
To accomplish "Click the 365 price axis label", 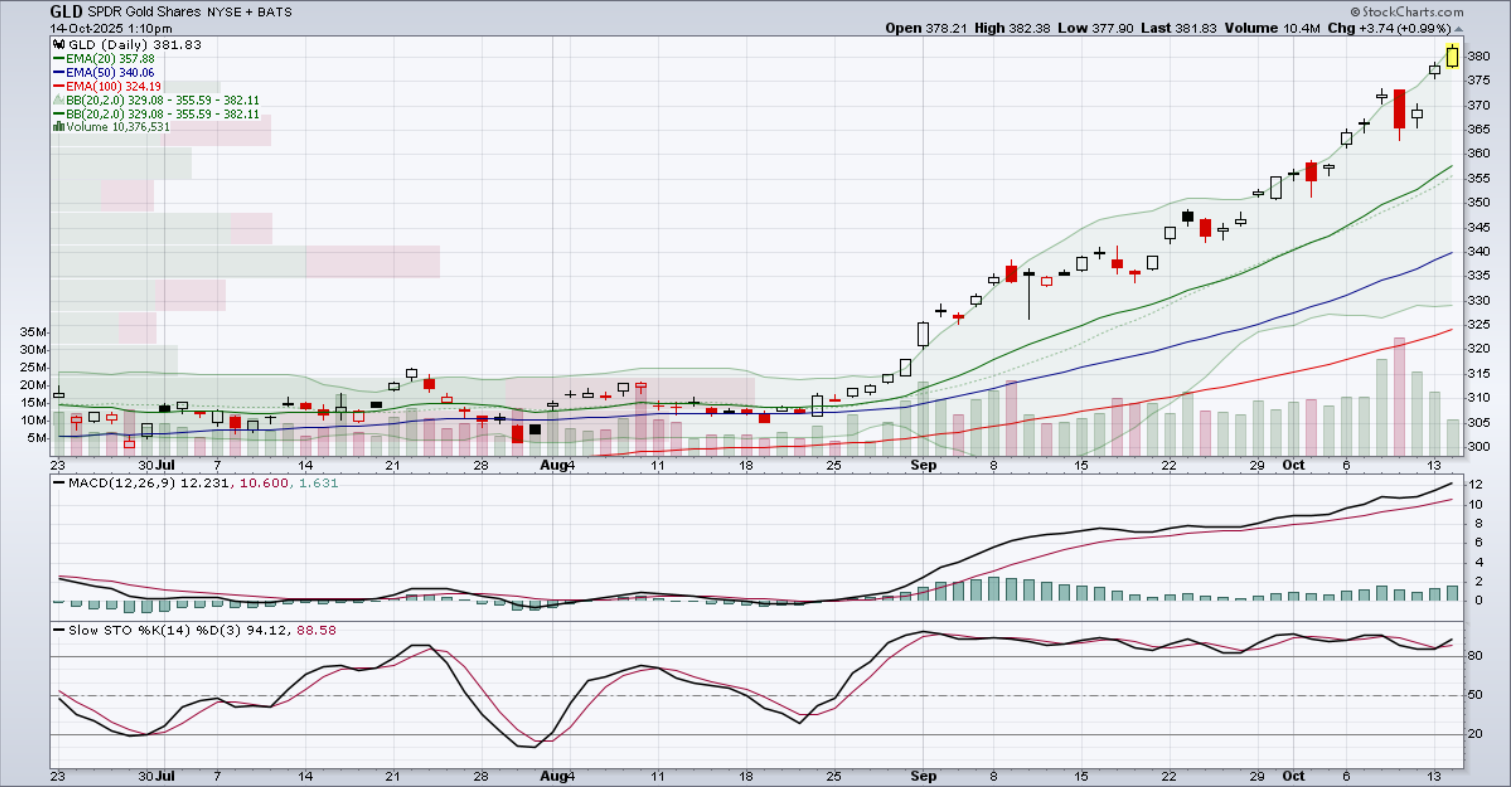I will click(1480, 129).
